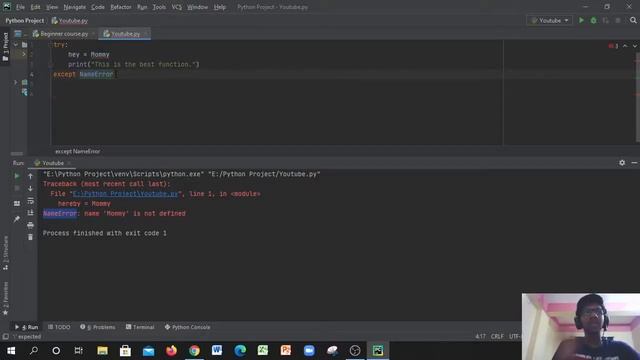The width and height of the screenshot is (640, 360).
Task: Click the Restore Layout icon in Run panel
Action: coord(17,203)
